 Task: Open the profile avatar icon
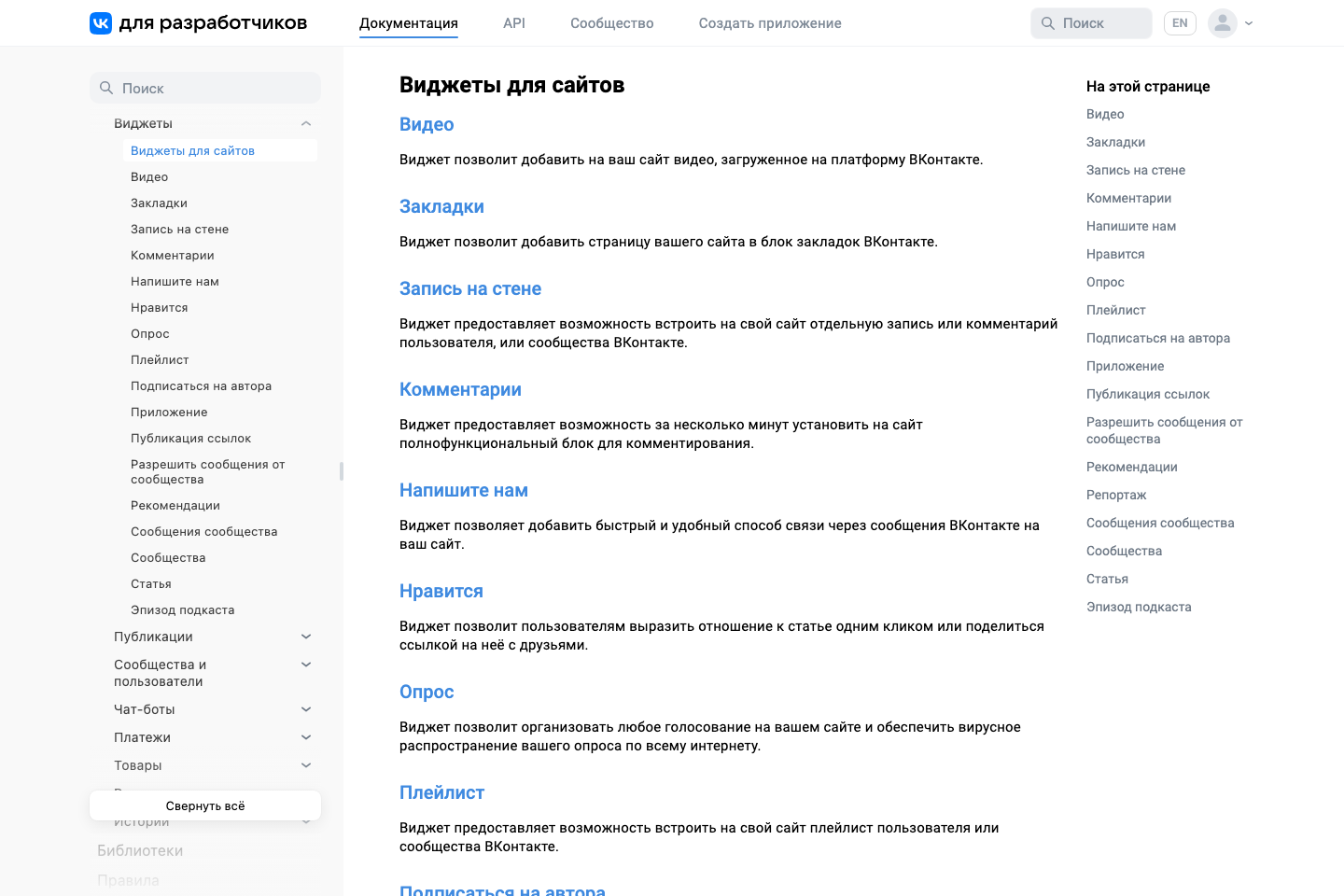(x=1222, y=22)
